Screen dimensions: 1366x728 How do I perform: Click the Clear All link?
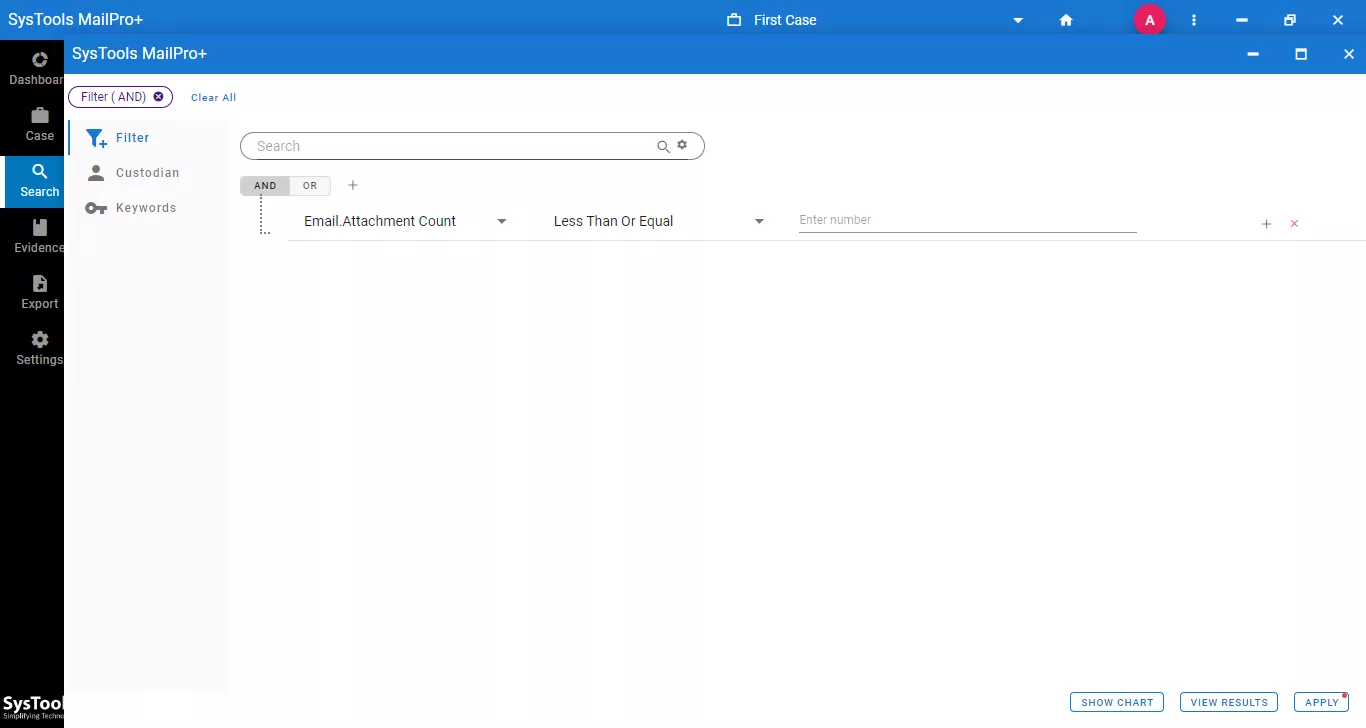[x=214, y=97]
